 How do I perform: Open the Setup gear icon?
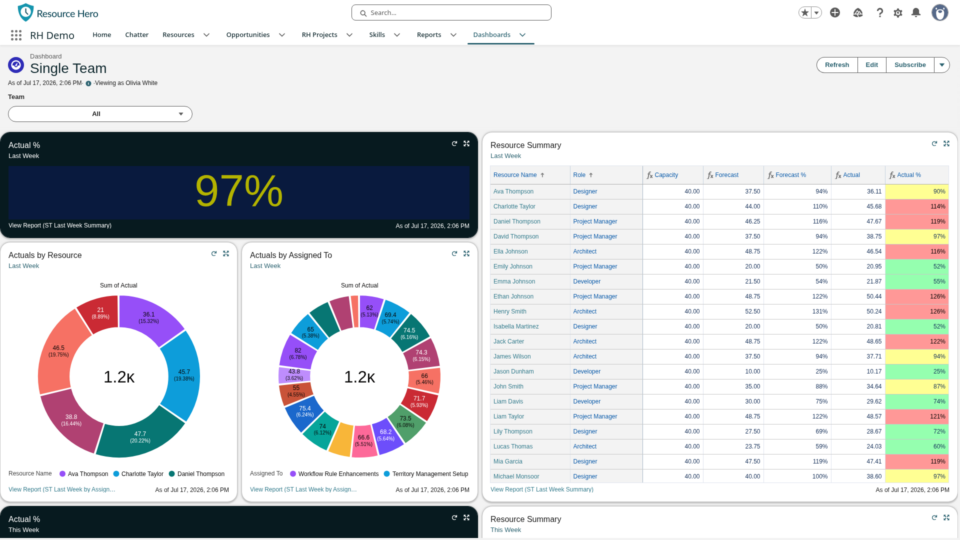tap(898, 13)
